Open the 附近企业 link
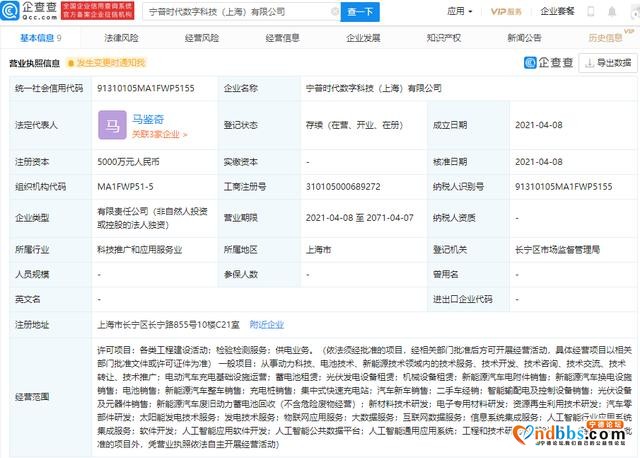 (267, 325)
